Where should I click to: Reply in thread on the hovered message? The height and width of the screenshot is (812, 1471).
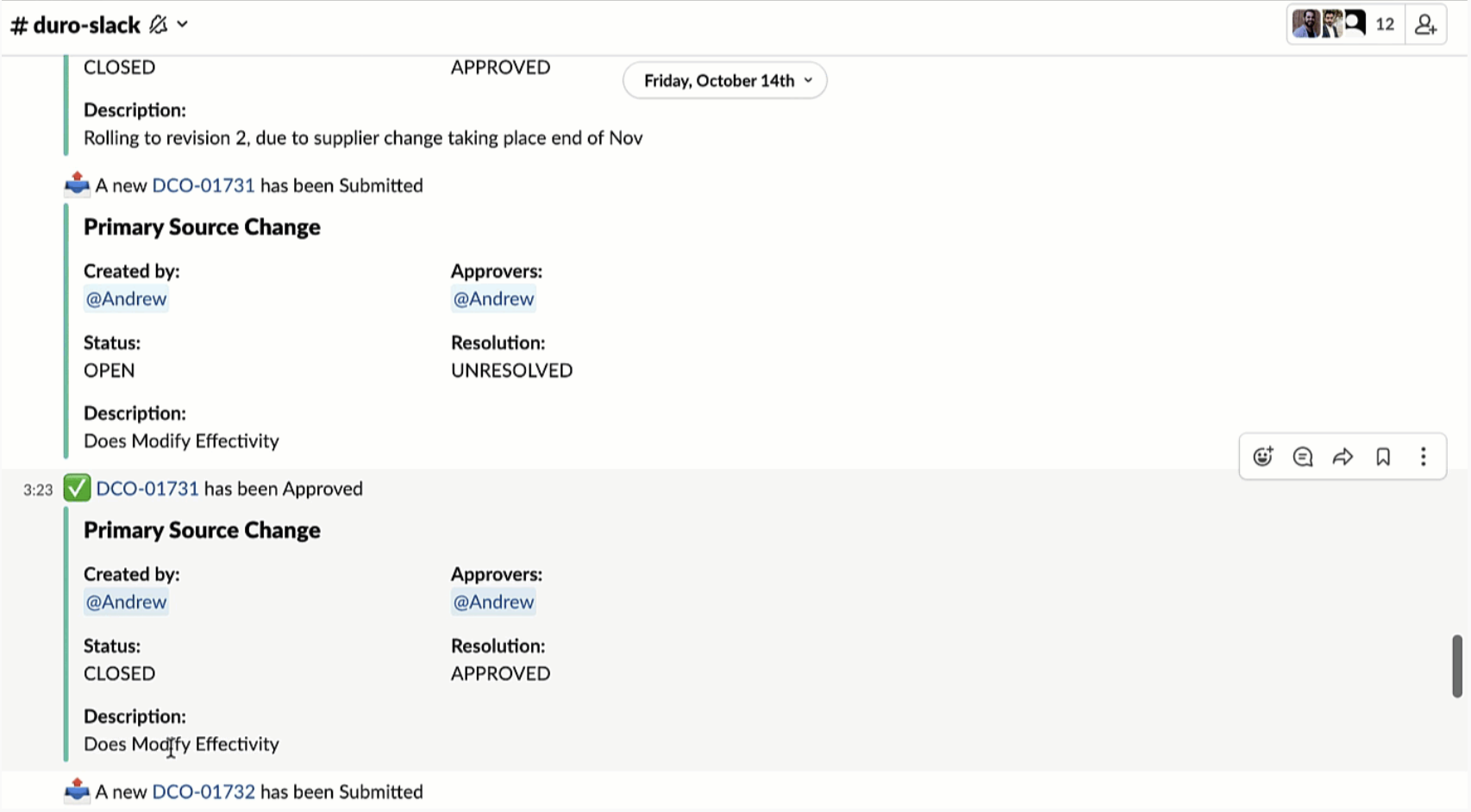[x=1303, y=457]
